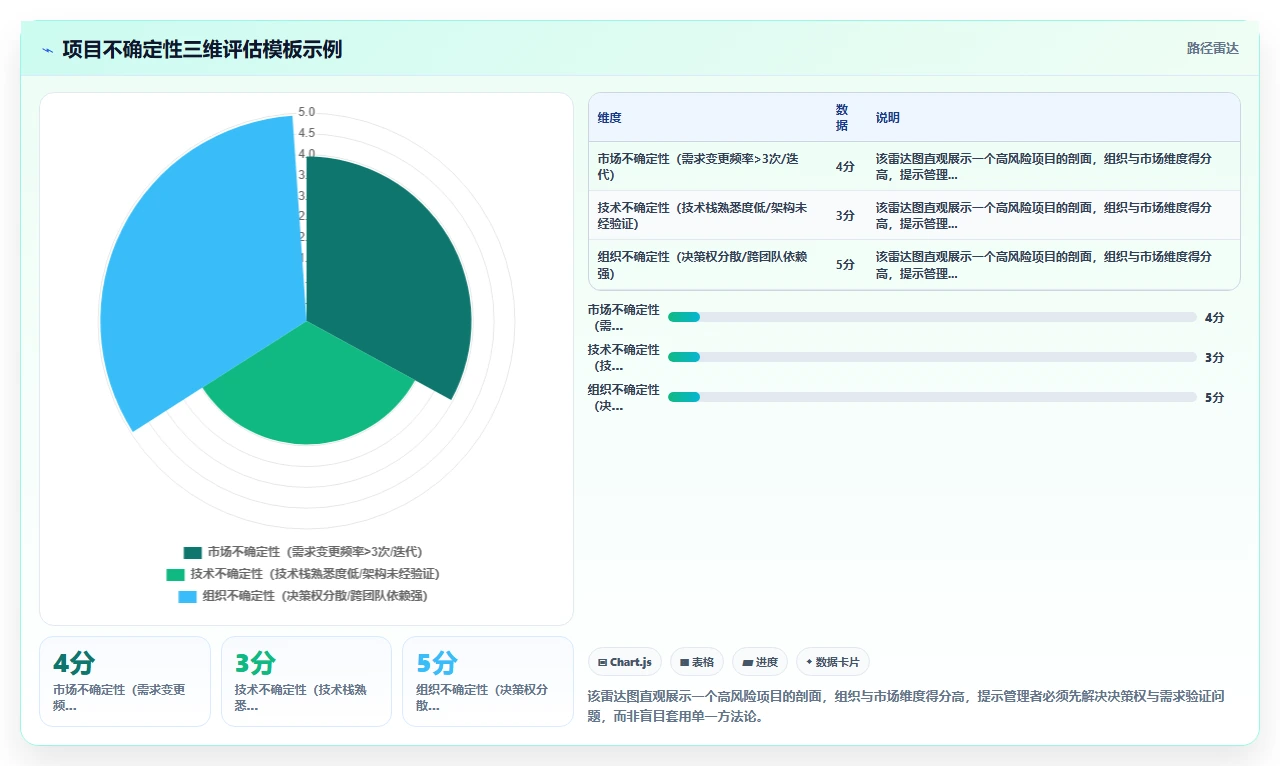Click the icon inside the 表格 tag
Screen dimensions: 1280x766
684,662
